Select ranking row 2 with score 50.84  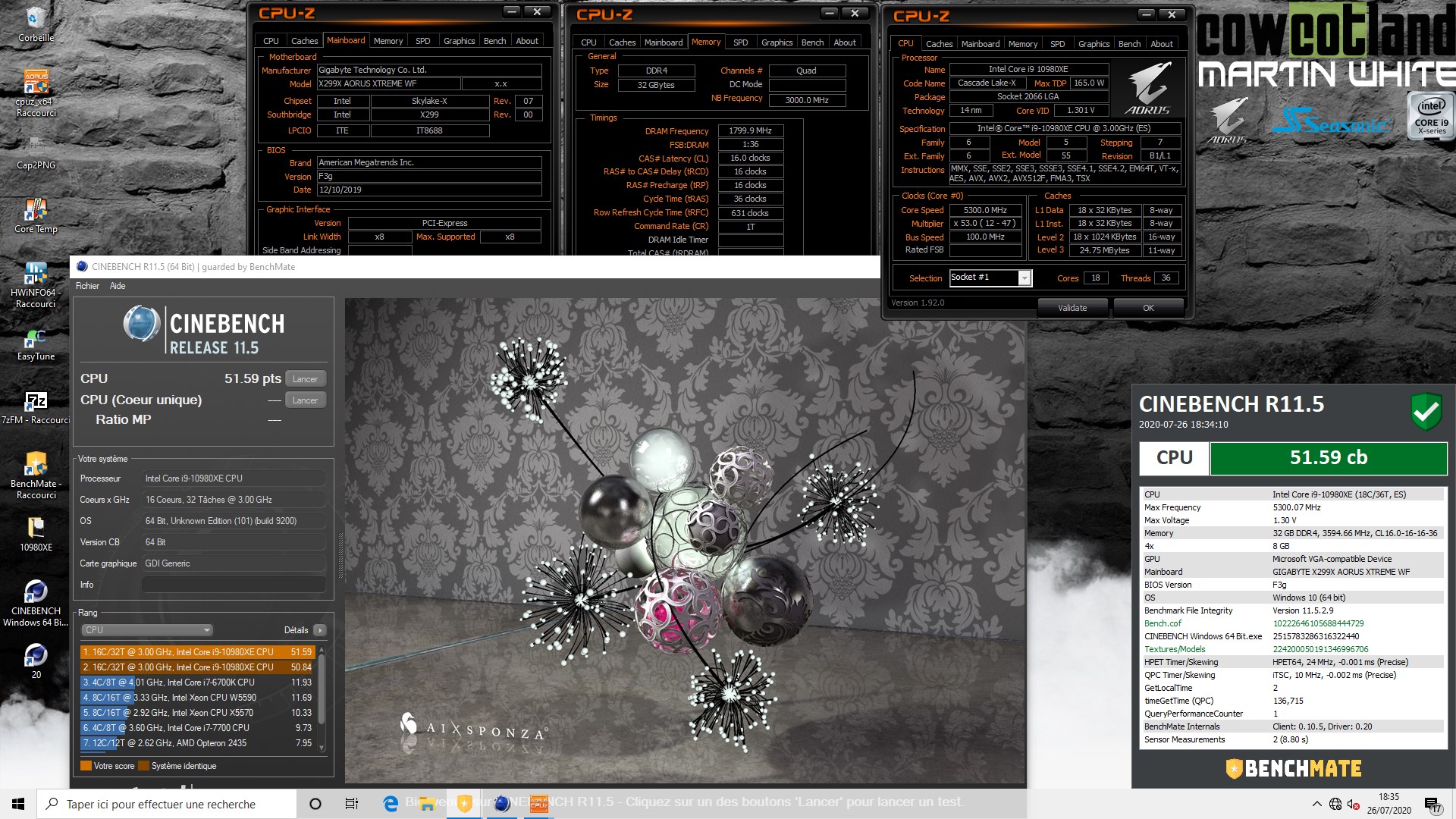coord(197,667)
